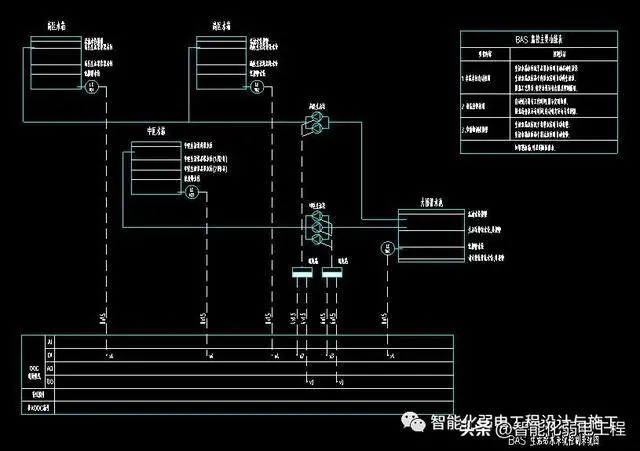The width and height of the screenshot is (640, 451).
Task: Select level sensor circle beside top-left tank
Action: click(92, 87)
